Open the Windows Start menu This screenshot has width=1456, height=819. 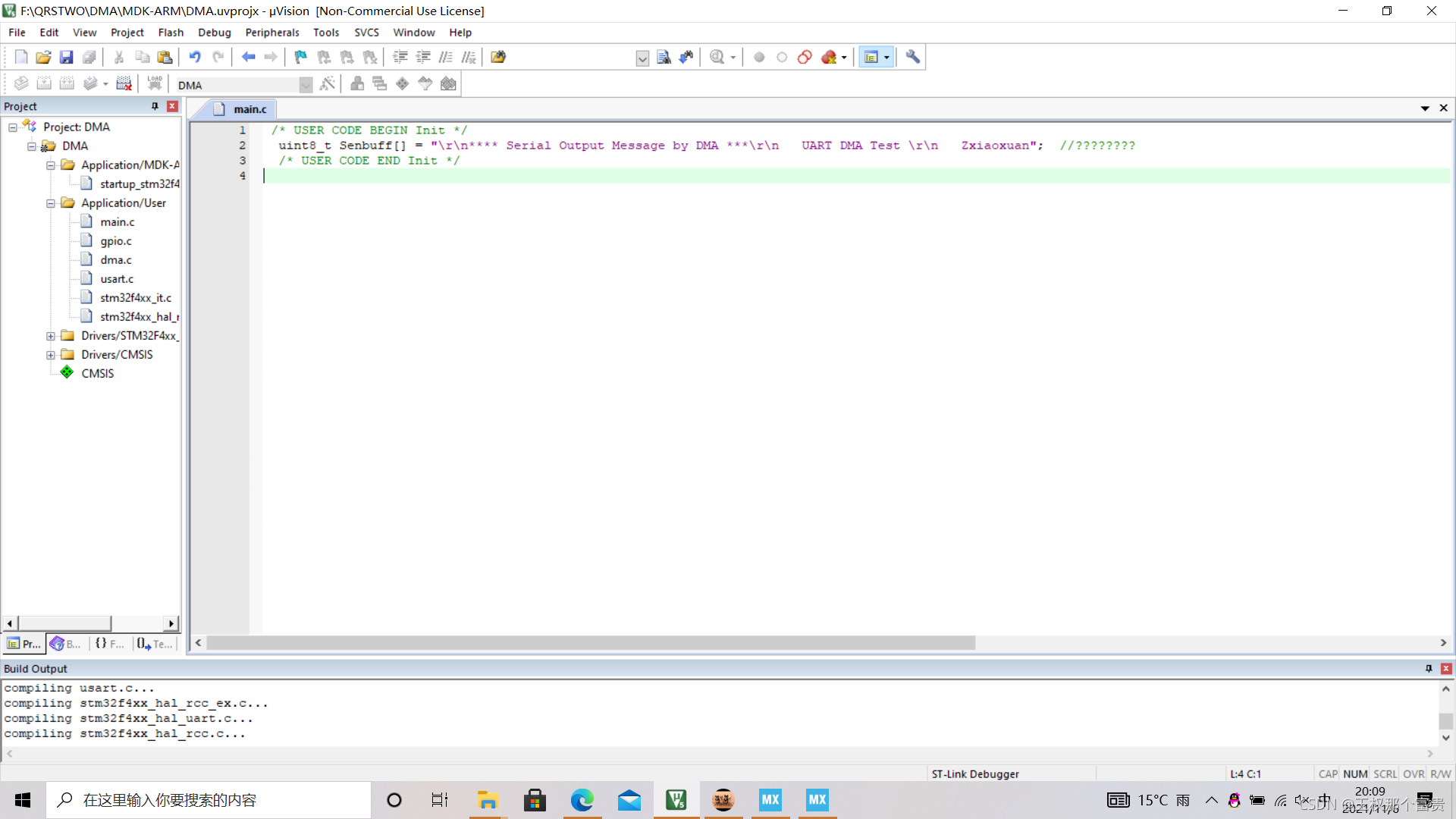[x=23, y=800]
